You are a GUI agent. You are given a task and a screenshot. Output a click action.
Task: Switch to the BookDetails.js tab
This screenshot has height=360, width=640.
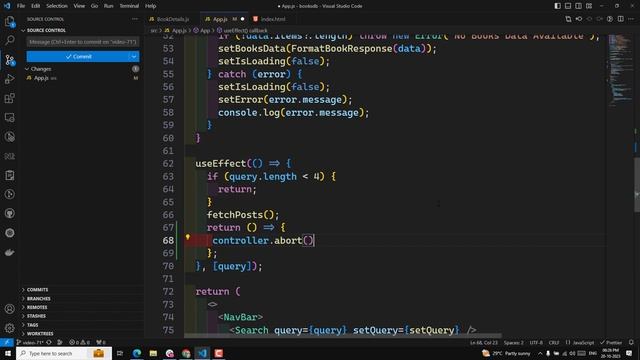tap(173, 19)
